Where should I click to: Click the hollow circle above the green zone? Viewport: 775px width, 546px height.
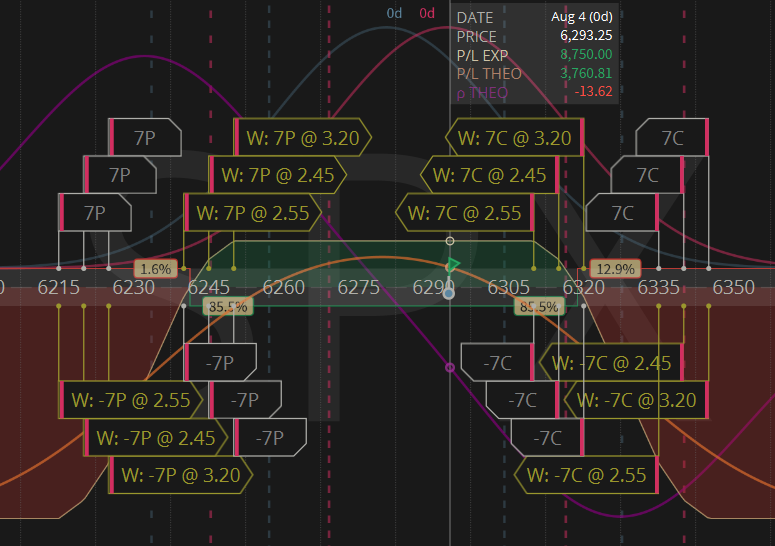450,241
